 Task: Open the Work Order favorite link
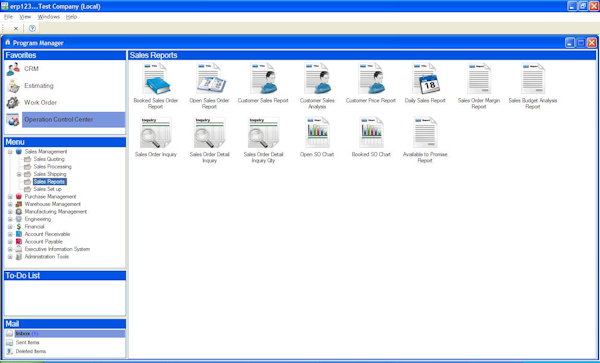(41, 103)
